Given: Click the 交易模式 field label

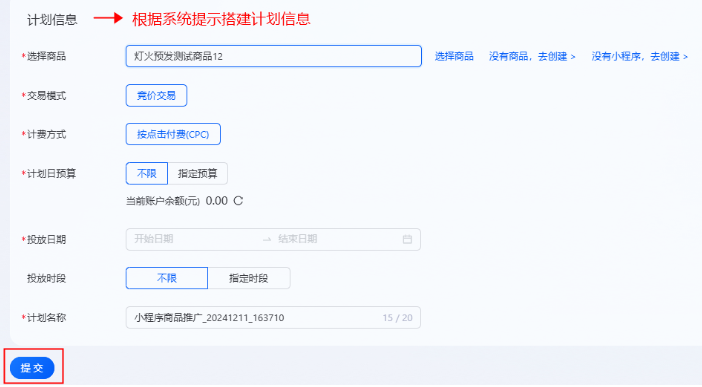Looking at the screenshot, I should pyautogui.click(x=47, y=95).
